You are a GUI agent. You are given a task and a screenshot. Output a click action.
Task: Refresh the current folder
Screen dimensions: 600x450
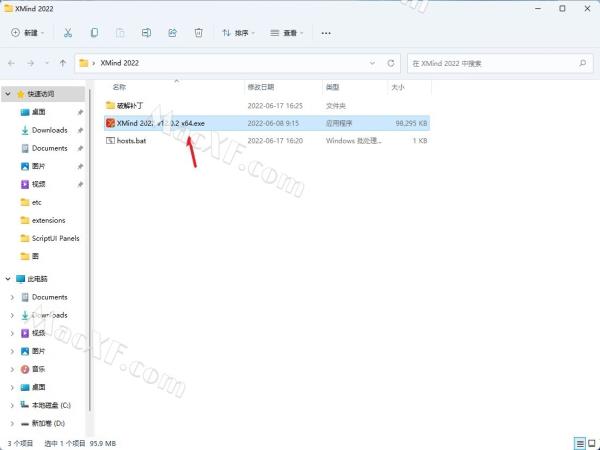tap(391, 63)
